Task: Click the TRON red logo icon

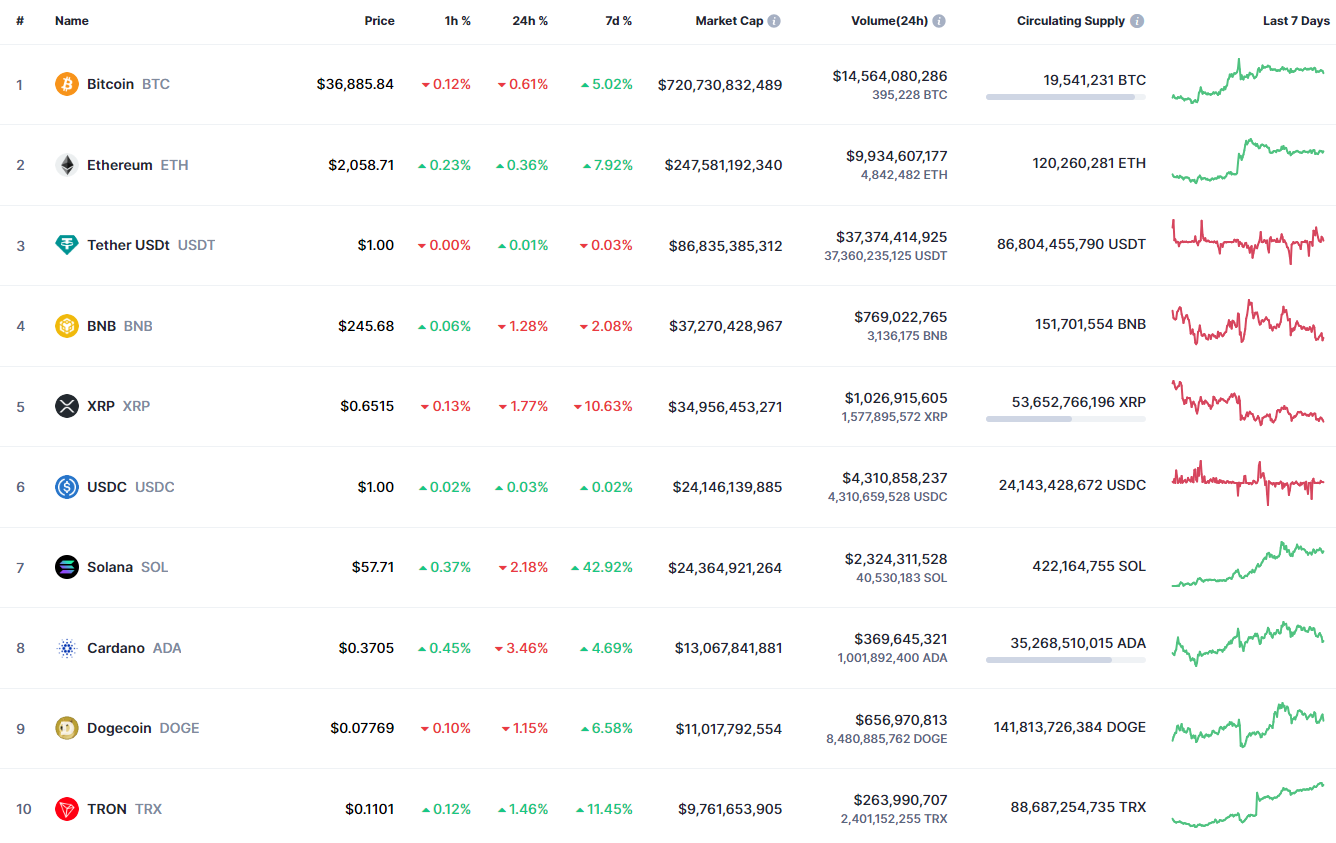Action: (x=67, y=809)
